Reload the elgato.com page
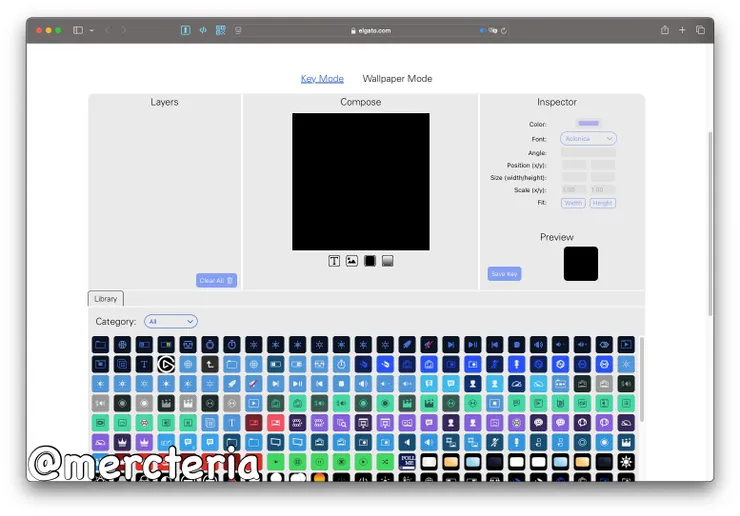This screenshot has width=740, height=516. point(504,31)
